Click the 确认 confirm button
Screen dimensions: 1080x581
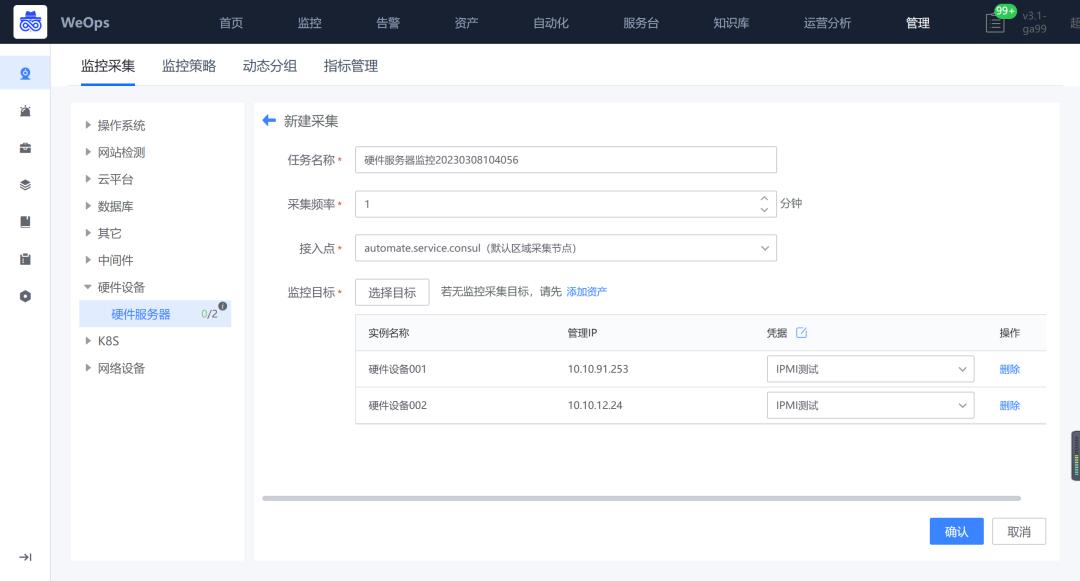(x=956, y=531)
